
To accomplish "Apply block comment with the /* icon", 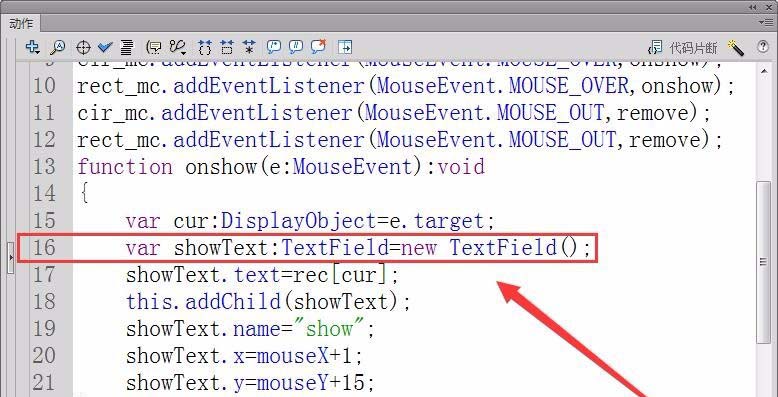I will [273, 48].
